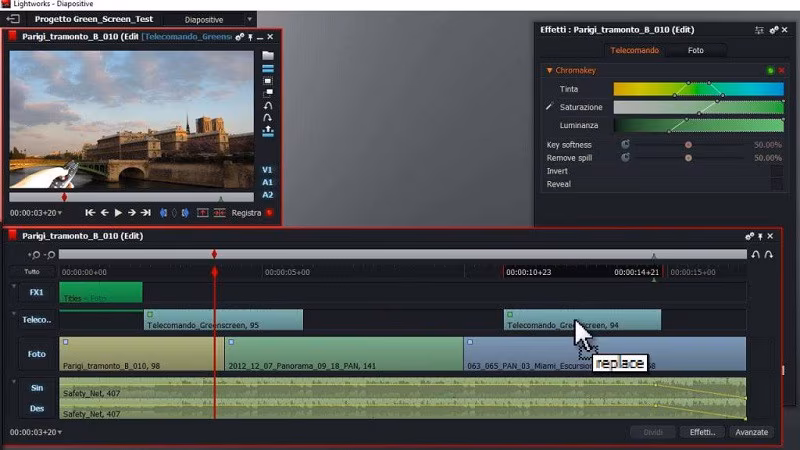Undo using the timeline top-right arrow

click(756, 254)
